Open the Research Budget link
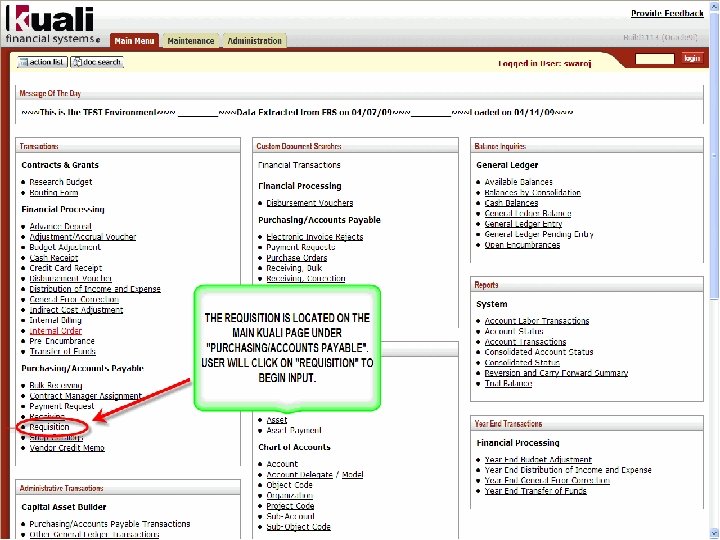The height and width of the screenshot is (540, 720). click(61, 182)
